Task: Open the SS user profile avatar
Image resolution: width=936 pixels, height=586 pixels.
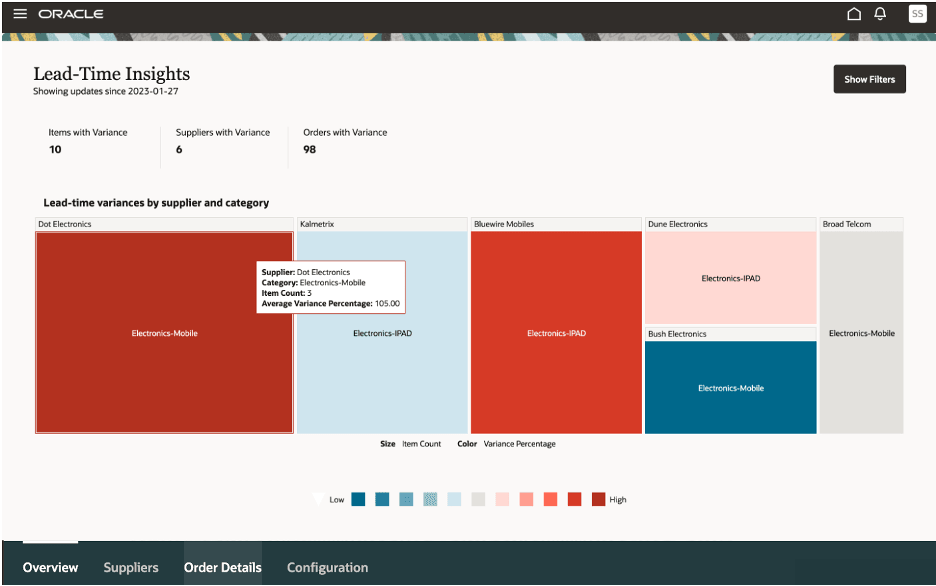Action: point(917,14)
